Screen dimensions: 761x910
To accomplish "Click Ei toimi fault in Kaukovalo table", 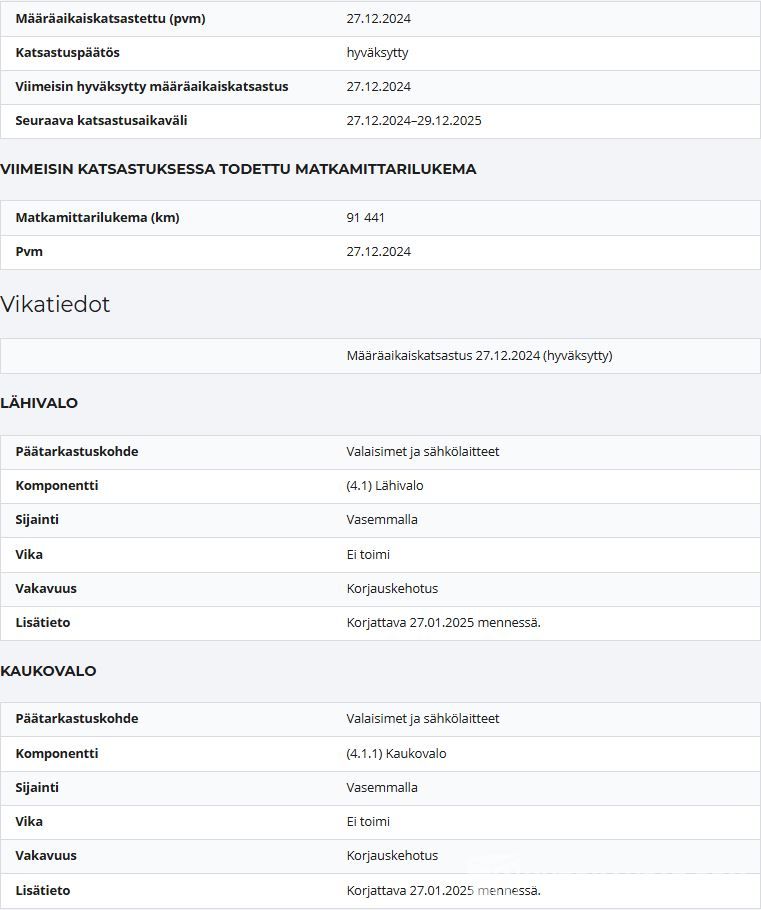I will pyautogui.click(x=368, y=822).
